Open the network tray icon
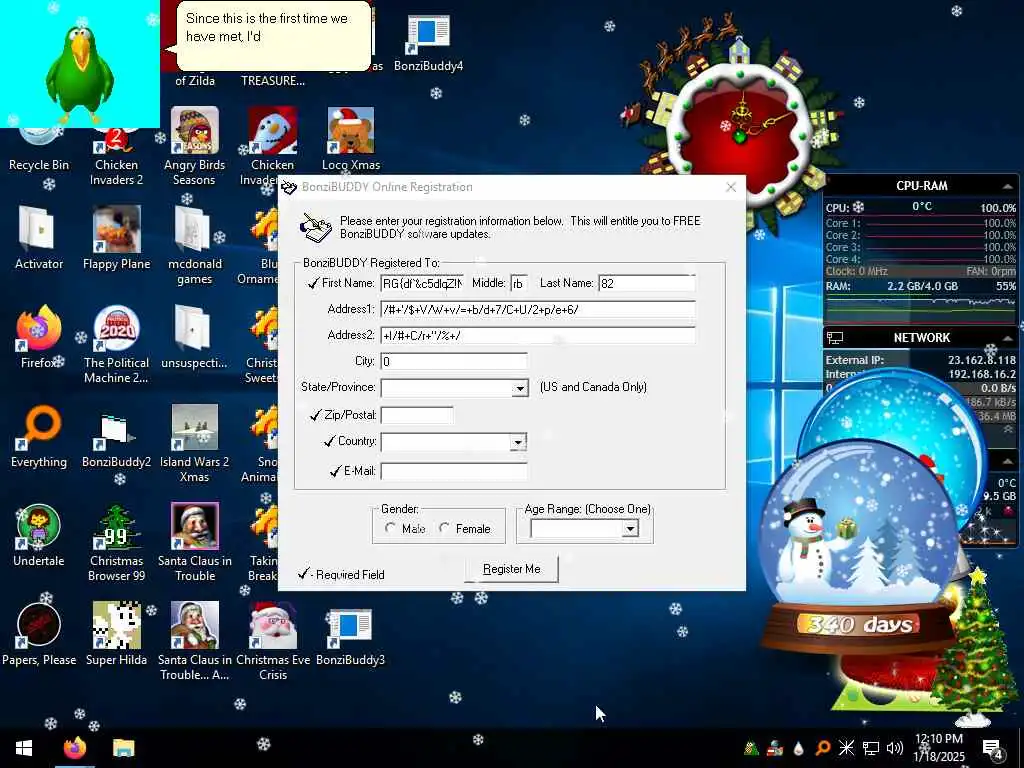1024x768 pixels. pos(871,748)
